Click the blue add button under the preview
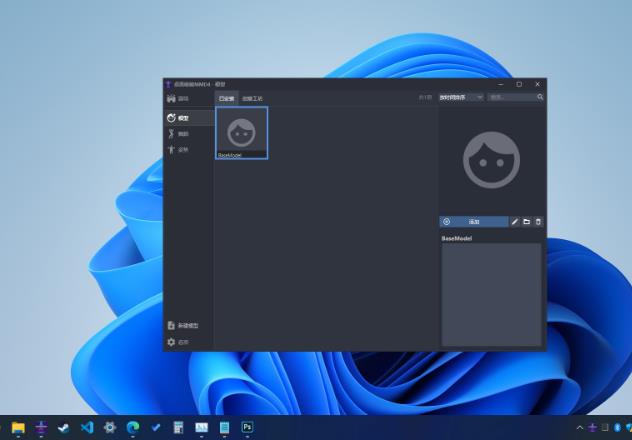The image size is (632, 440). point(474,222)
